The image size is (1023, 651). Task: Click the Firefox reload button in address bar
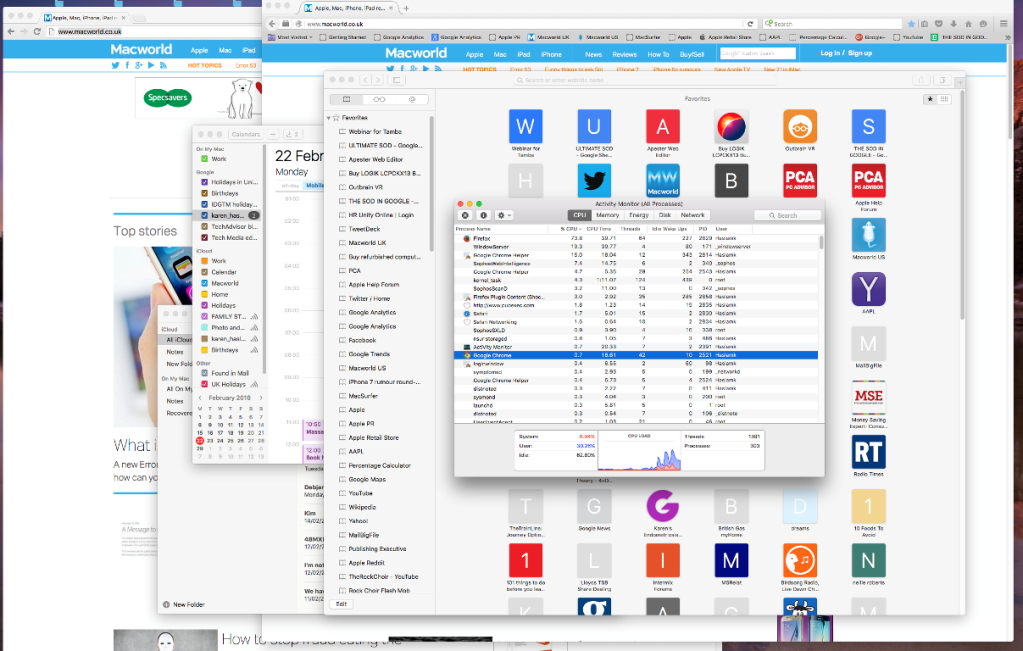pos(750,23)
